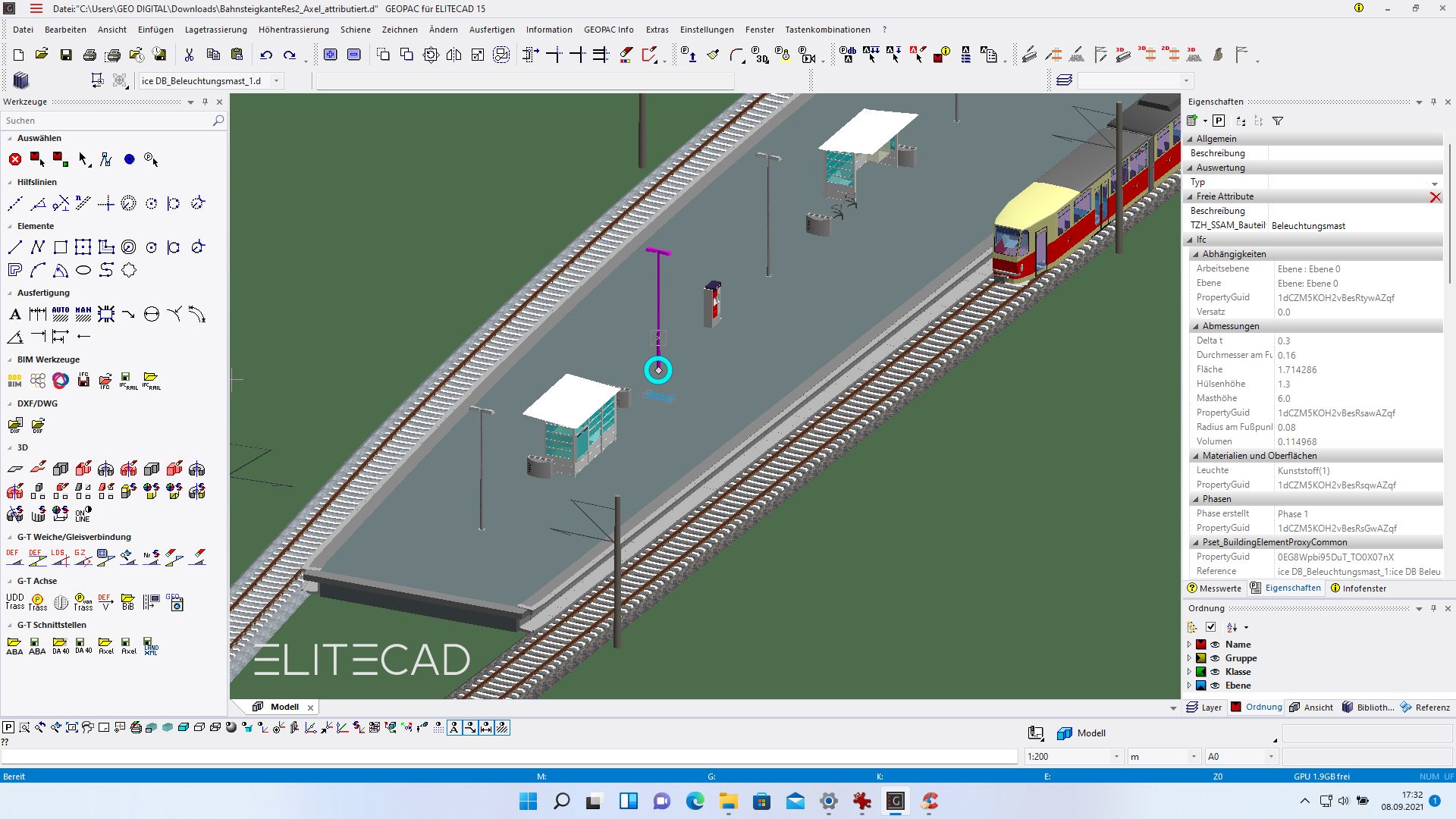Screen dimensions: 1456x819
Task: Select the text annotation tool 'A'
Action: click(x=14, y=315)
